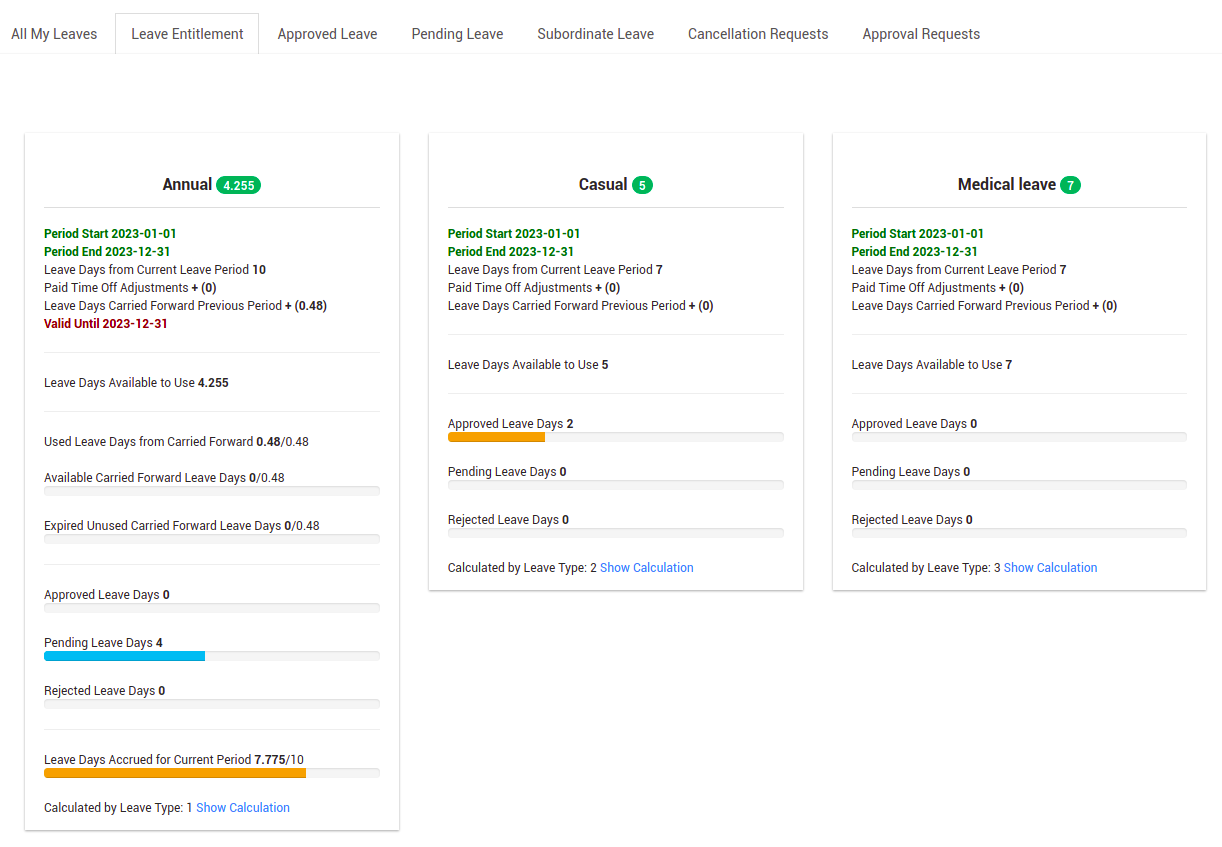Show Calculation for the Annual leave card

[x=243, y=808]
